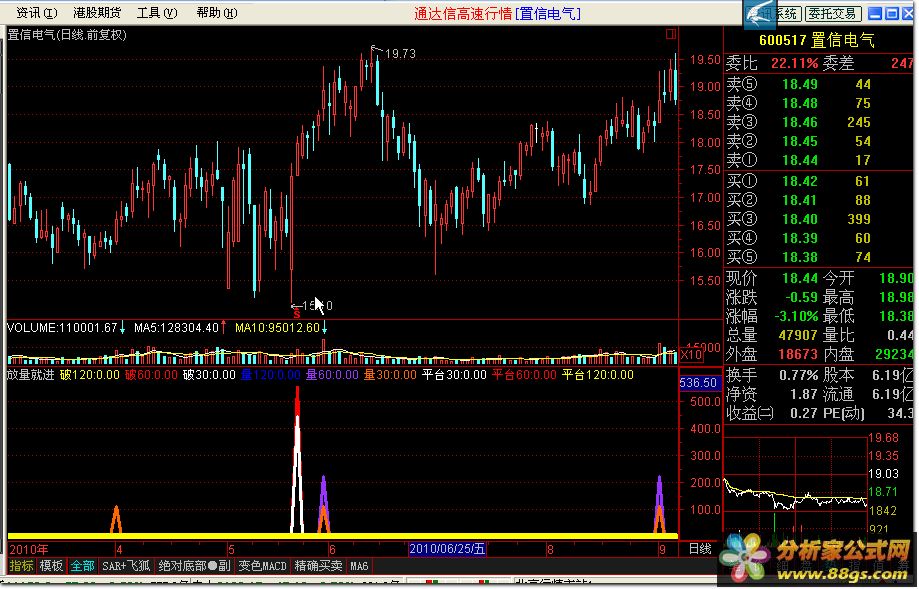Select the MA6 indicator tab
Screen dimensions: 919x589
(x=359, y=566)
